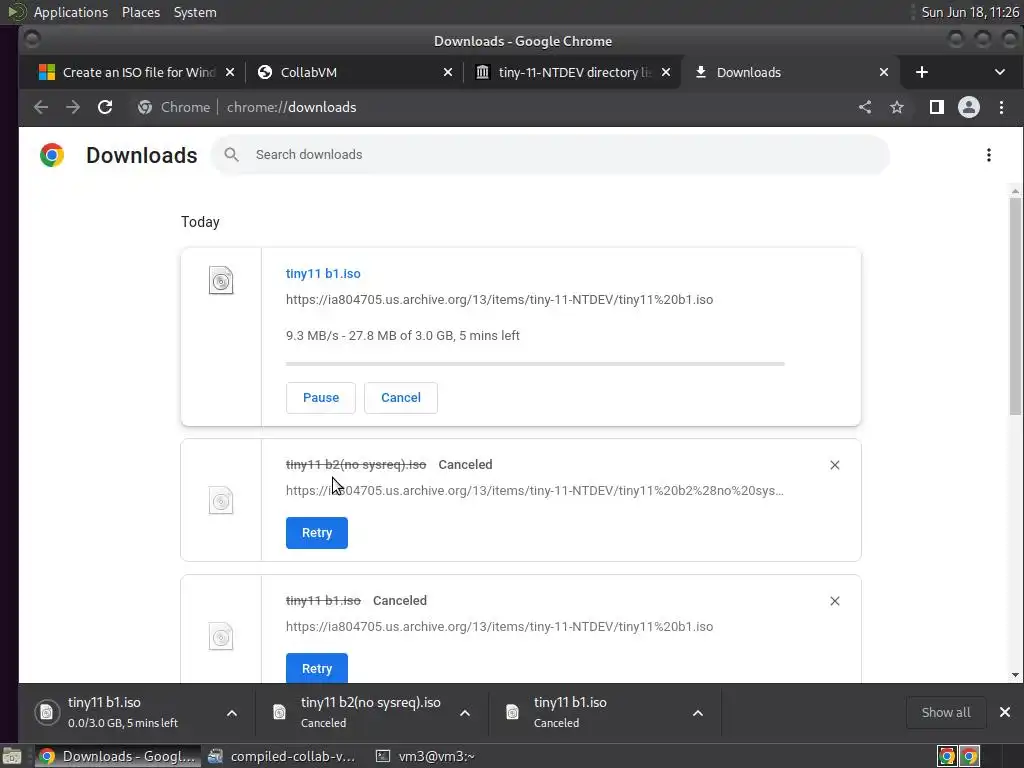Image resolution: width=1024 pixels, height=768 pixels.
Task: Remove canceled tiny11 b1.iso from list
Action: 835,601
